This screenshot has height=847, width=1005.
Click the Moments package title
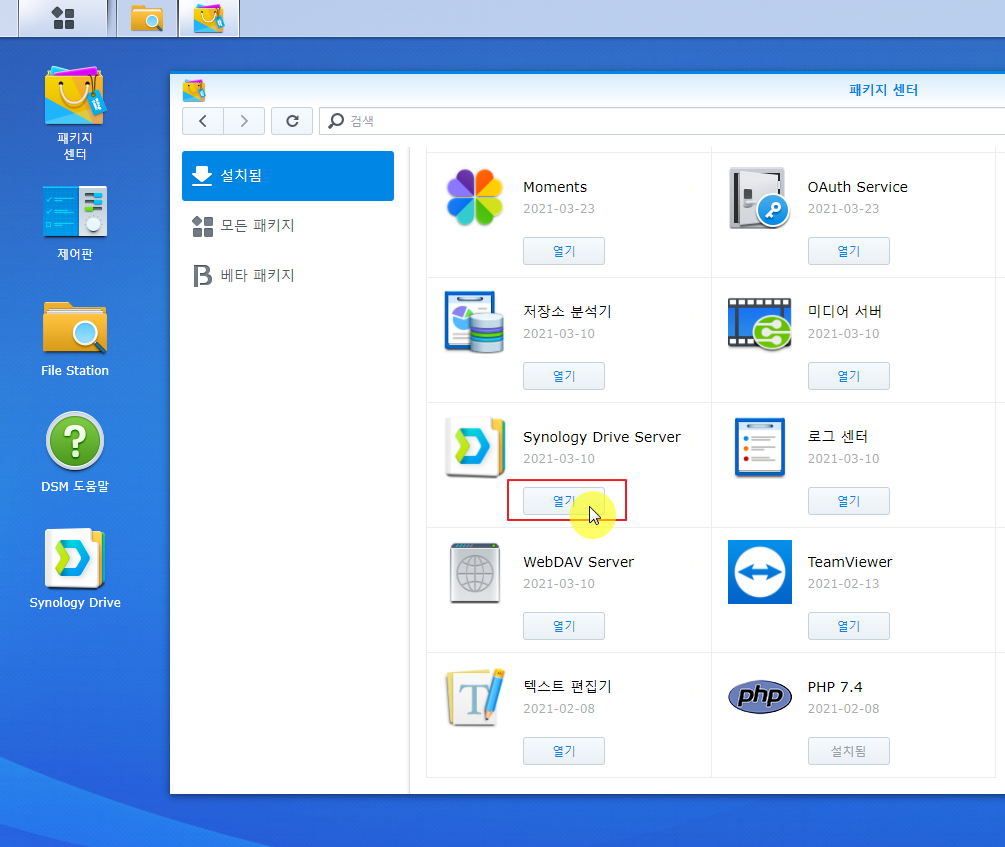[x=555, y=187]
